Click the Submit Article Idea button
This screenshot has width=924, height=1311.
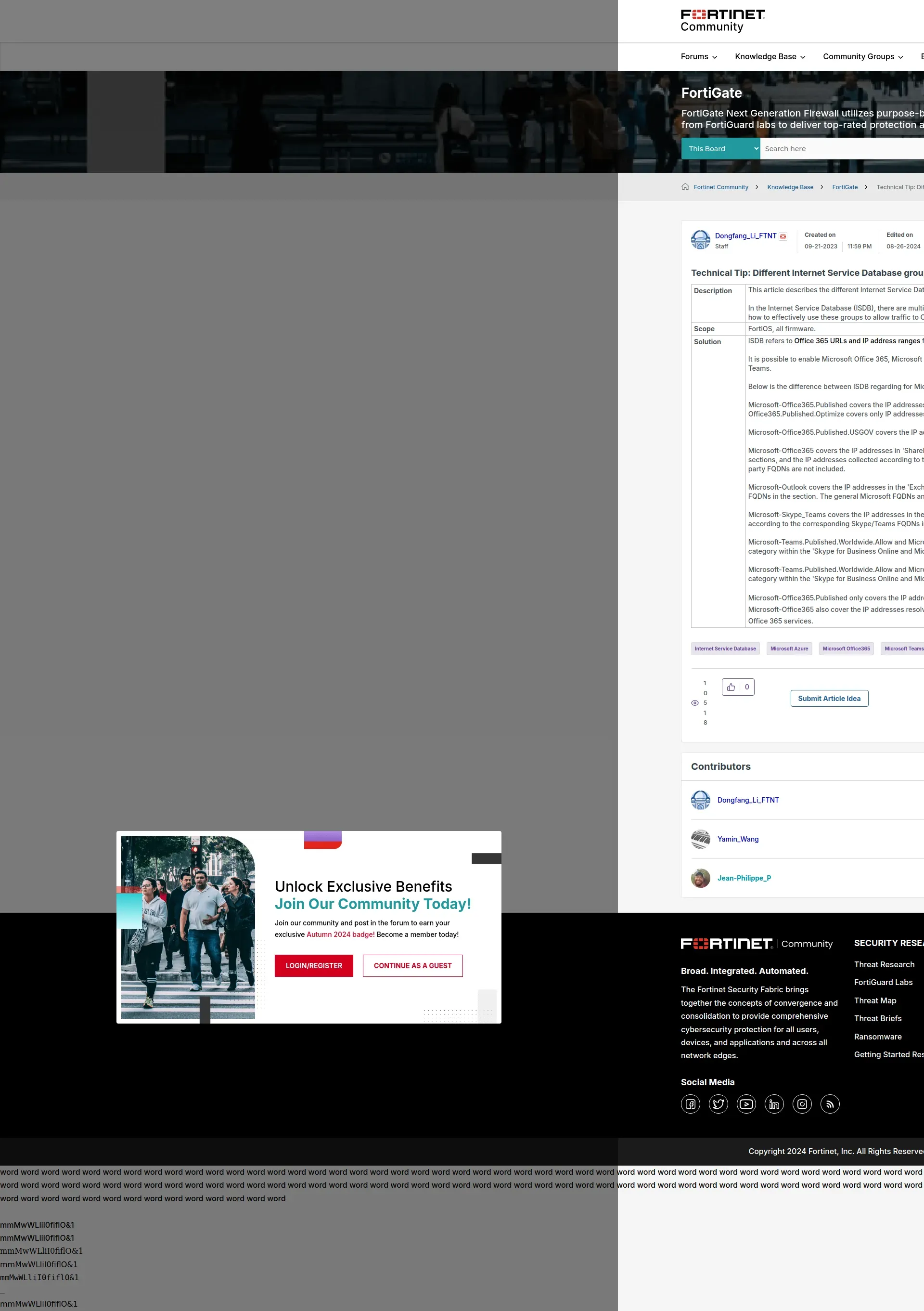click(829, 698)
